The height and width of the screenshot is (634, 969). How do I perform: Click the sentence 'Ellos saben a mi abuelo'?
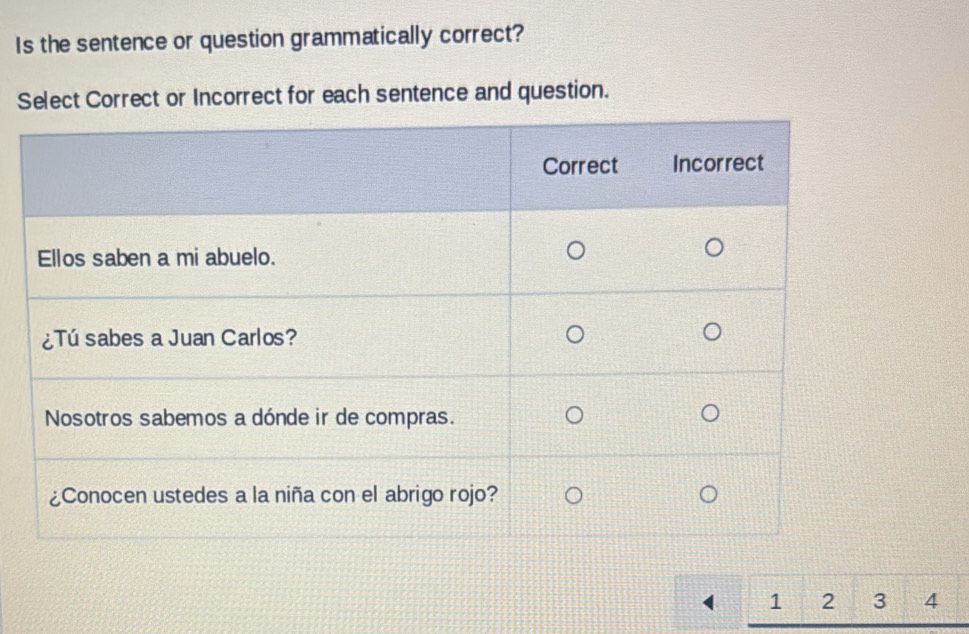pyautogui.click(x=154, y=258)
